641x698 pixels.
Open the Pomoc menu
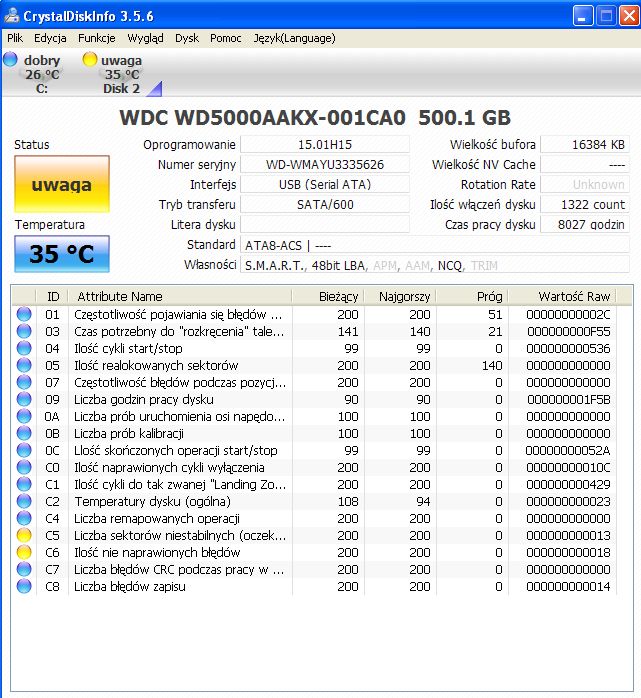(226, 38)
